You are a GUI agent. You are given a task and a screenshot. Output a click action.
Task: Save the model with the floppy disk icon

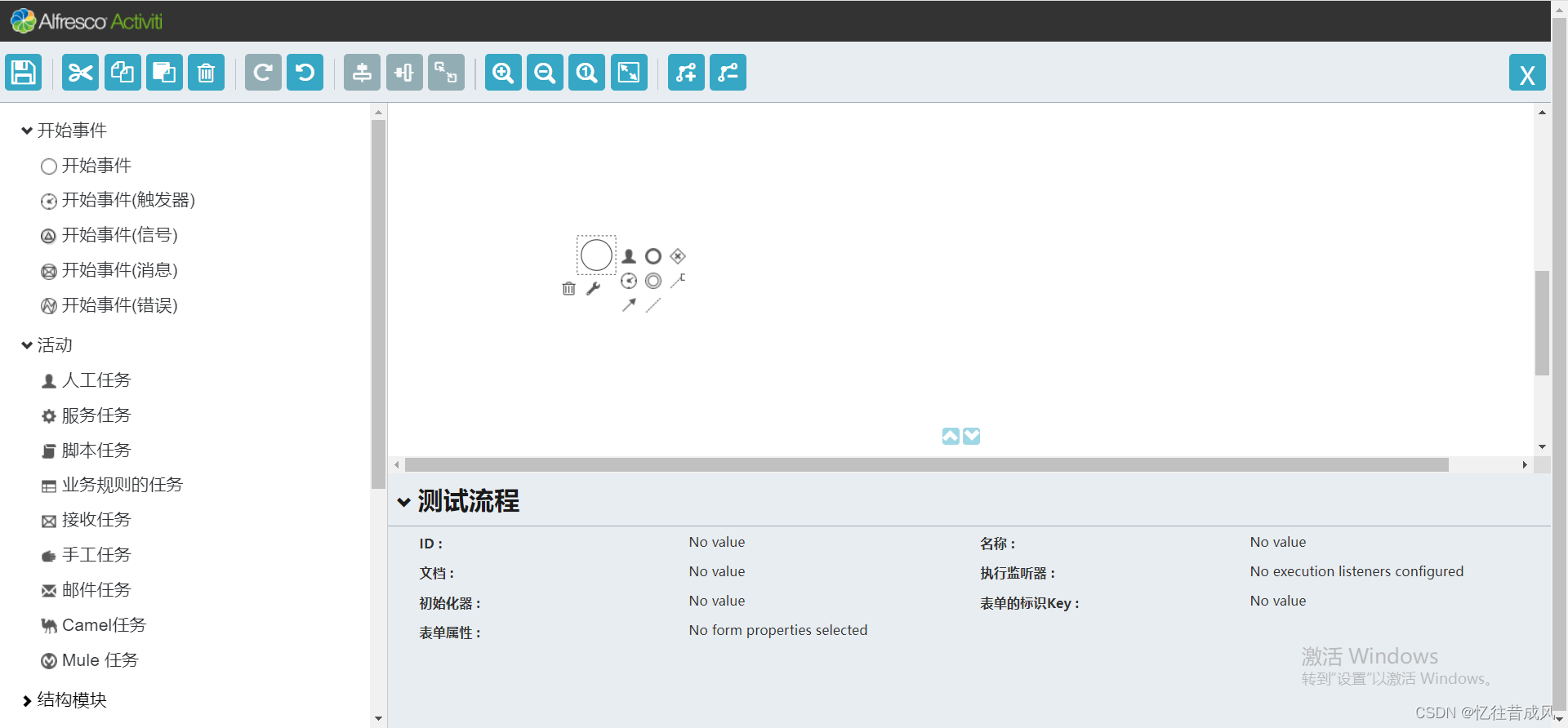[x=24, y=73]
